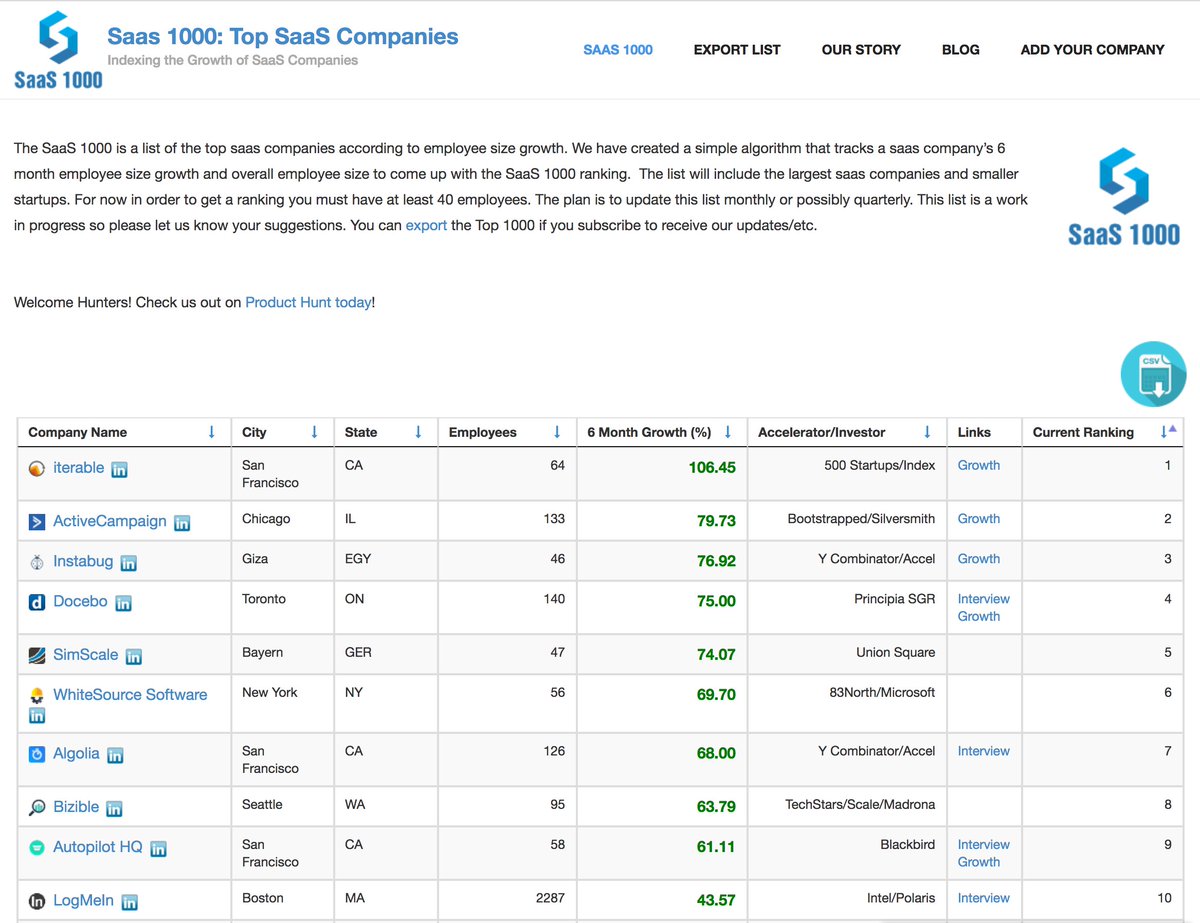Open the Interview link for LogMeIn

coord(984,898)
